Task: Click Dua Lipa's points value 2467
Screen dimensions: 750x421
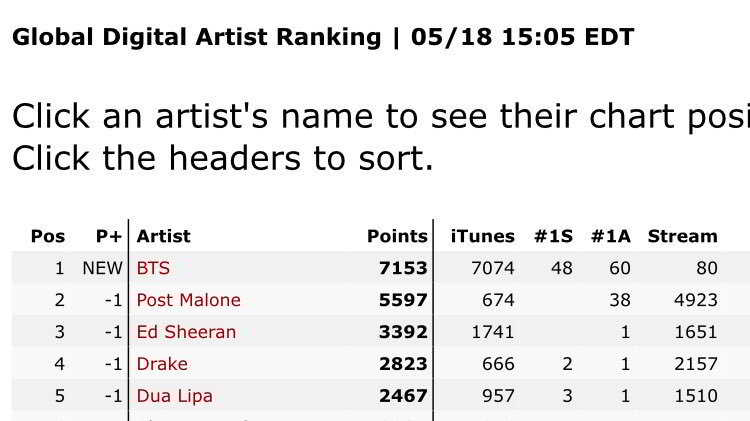Action: [x=403, y=396]
